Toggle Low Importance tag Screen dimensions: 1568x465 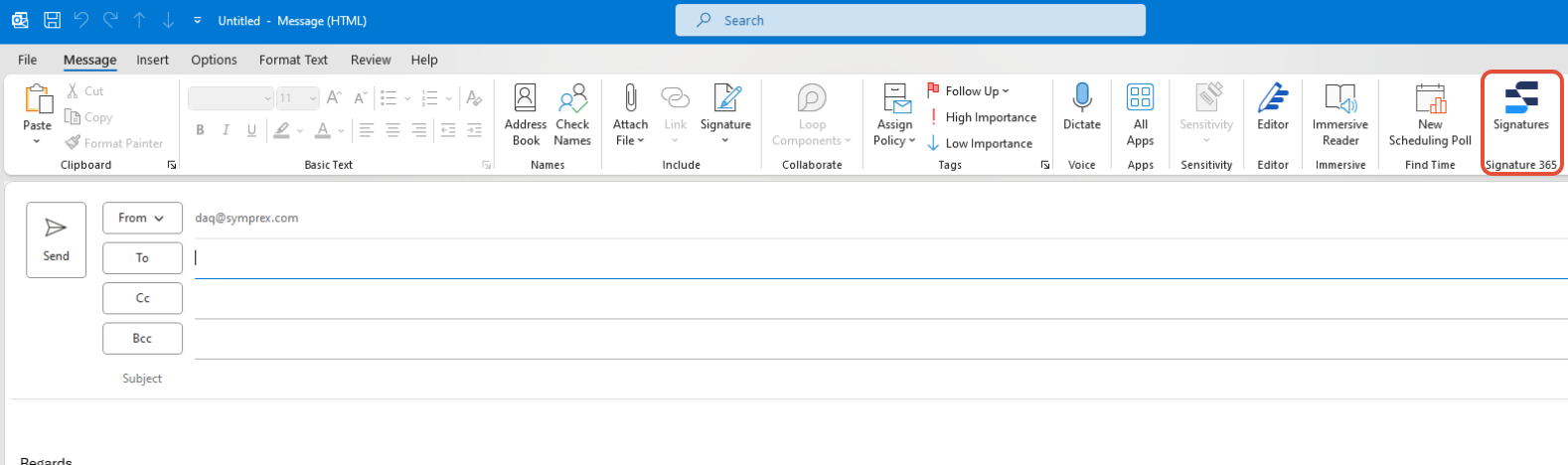[980, 143]
